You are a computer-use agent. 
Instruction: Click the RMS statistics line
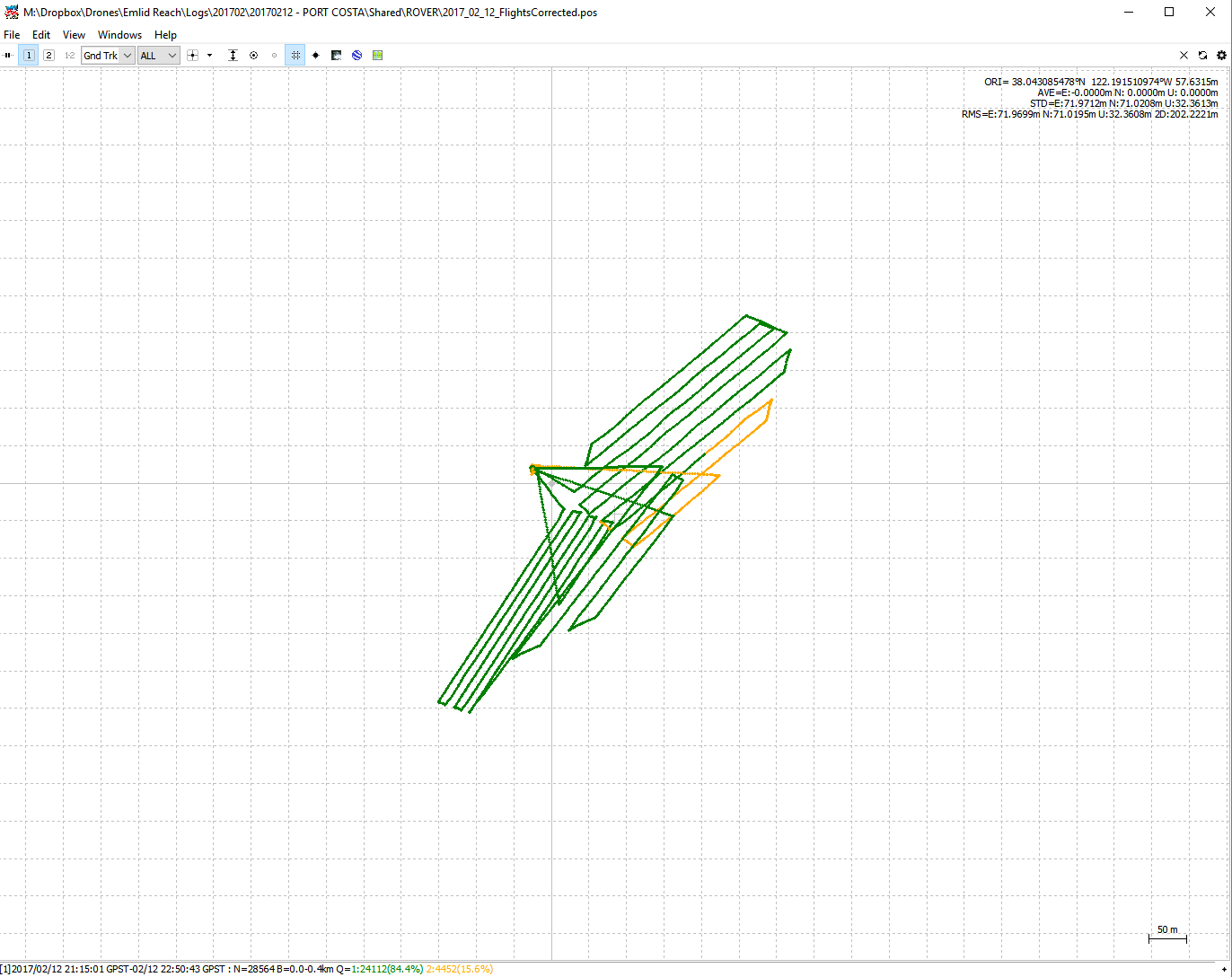tap(1089, 114)
